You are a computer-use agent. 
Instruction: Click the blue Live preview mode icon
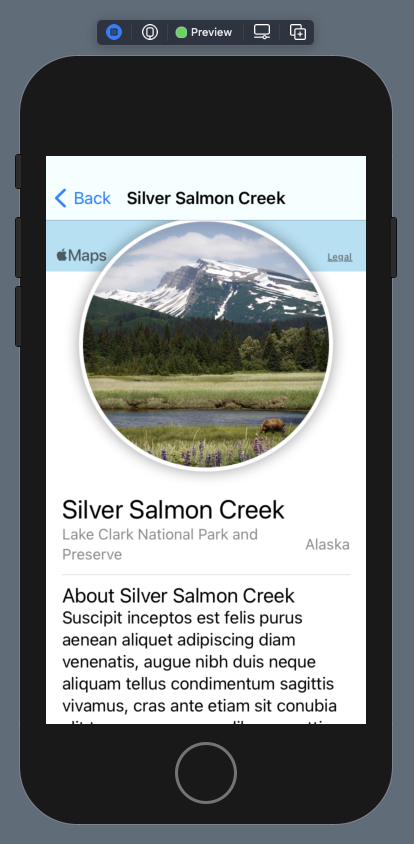point(114,32)
